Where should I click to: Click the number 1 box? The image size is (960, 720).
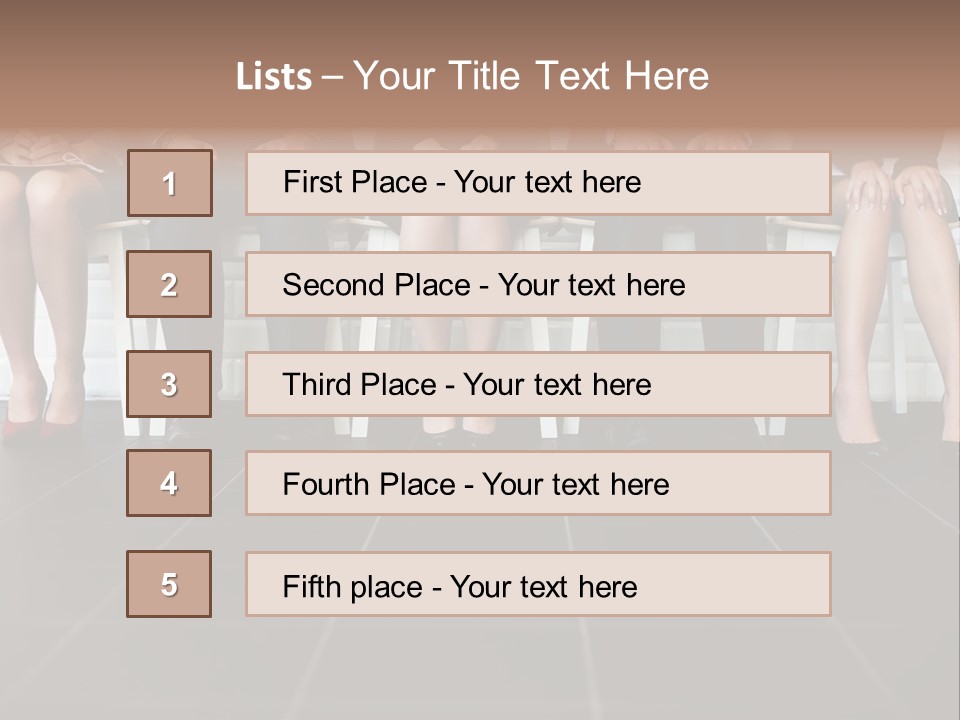pos(170,183)
